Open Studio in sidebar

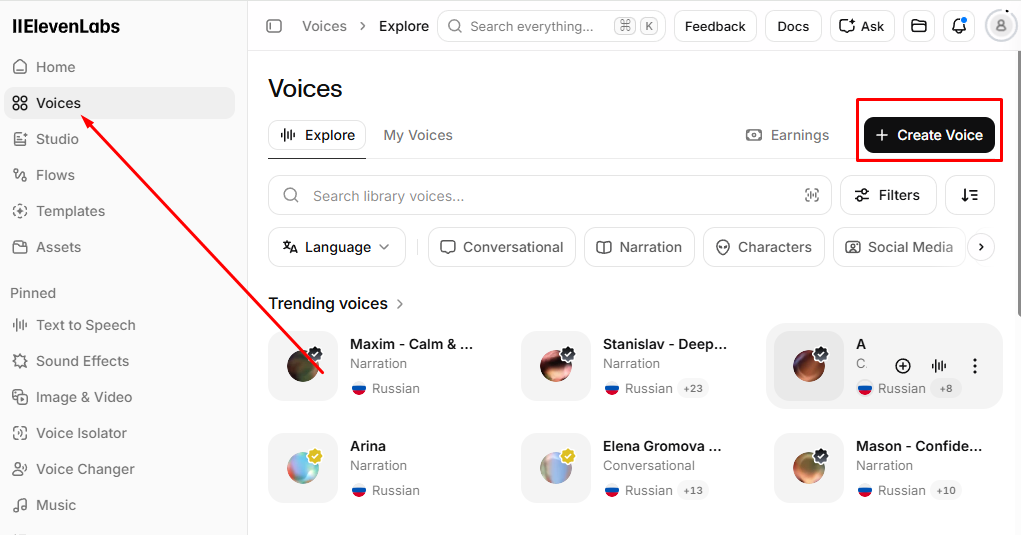(x=119, y=139)
